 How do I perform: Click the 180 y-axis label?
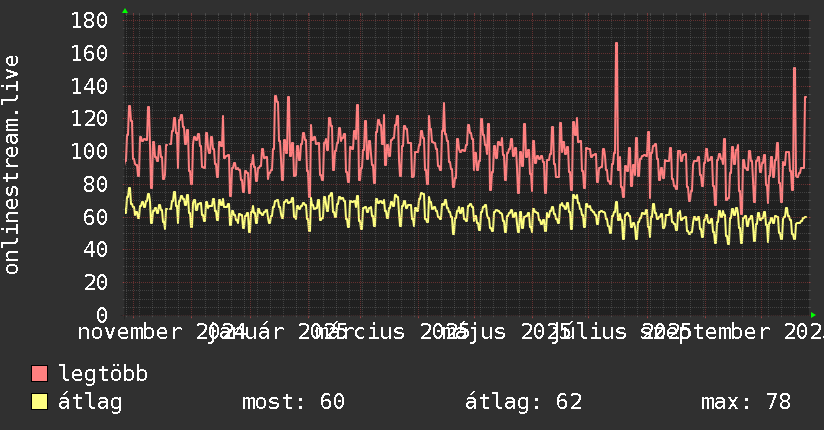pyautogui.click(x=89, y=21)
